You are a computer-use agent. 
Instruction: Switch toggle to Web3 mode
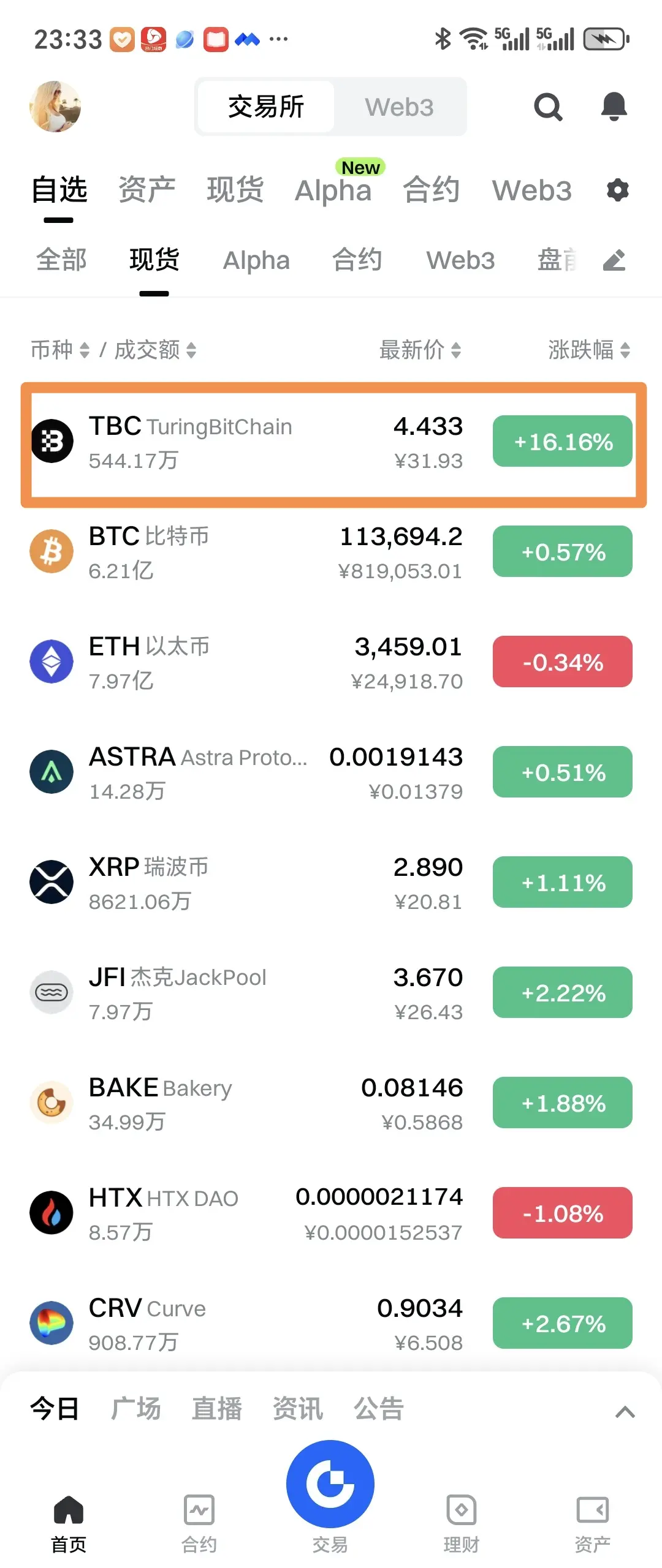pos(399,107)
